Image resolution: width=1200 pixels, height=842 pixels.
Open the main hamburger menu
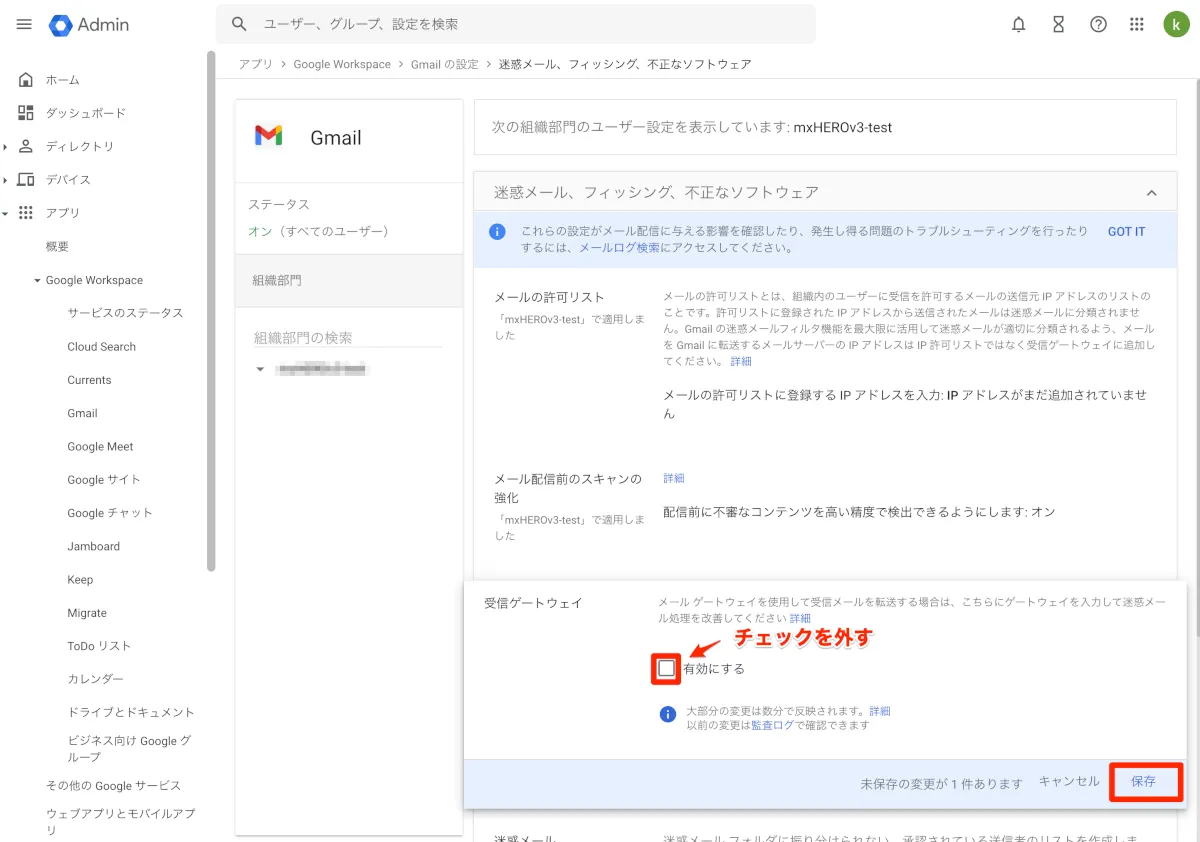tap(24, 24)
